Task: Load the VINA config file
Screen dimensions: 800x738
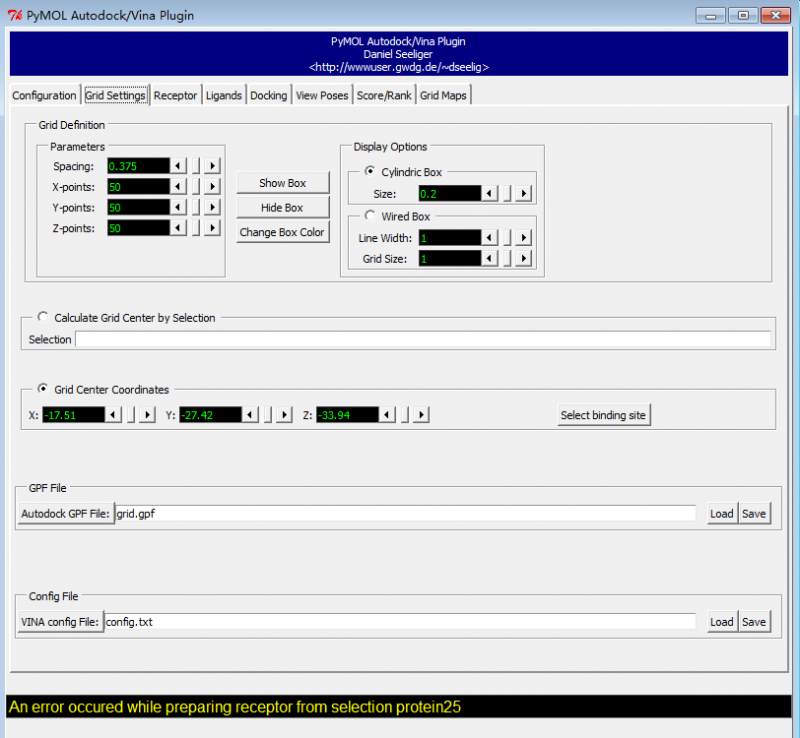Action: pyautogui.click(x=722, y=622)
